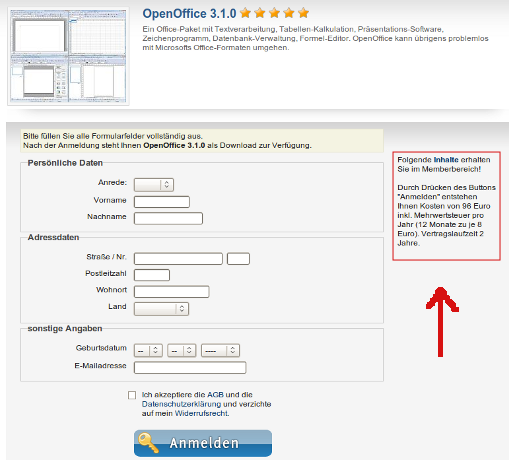Click the fifth rating star

(303, 13)
